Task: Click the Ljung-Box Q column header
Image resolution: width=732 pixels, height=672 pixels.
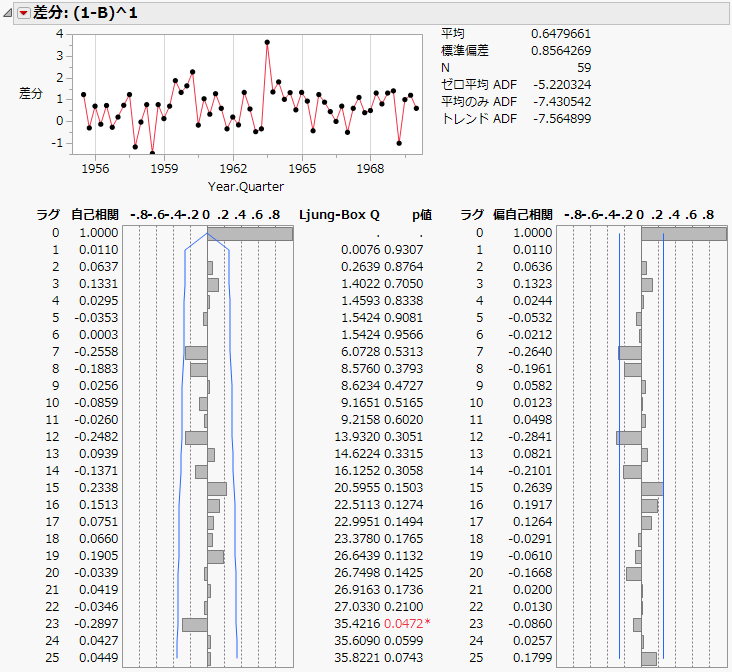Action: pos(339,214)
